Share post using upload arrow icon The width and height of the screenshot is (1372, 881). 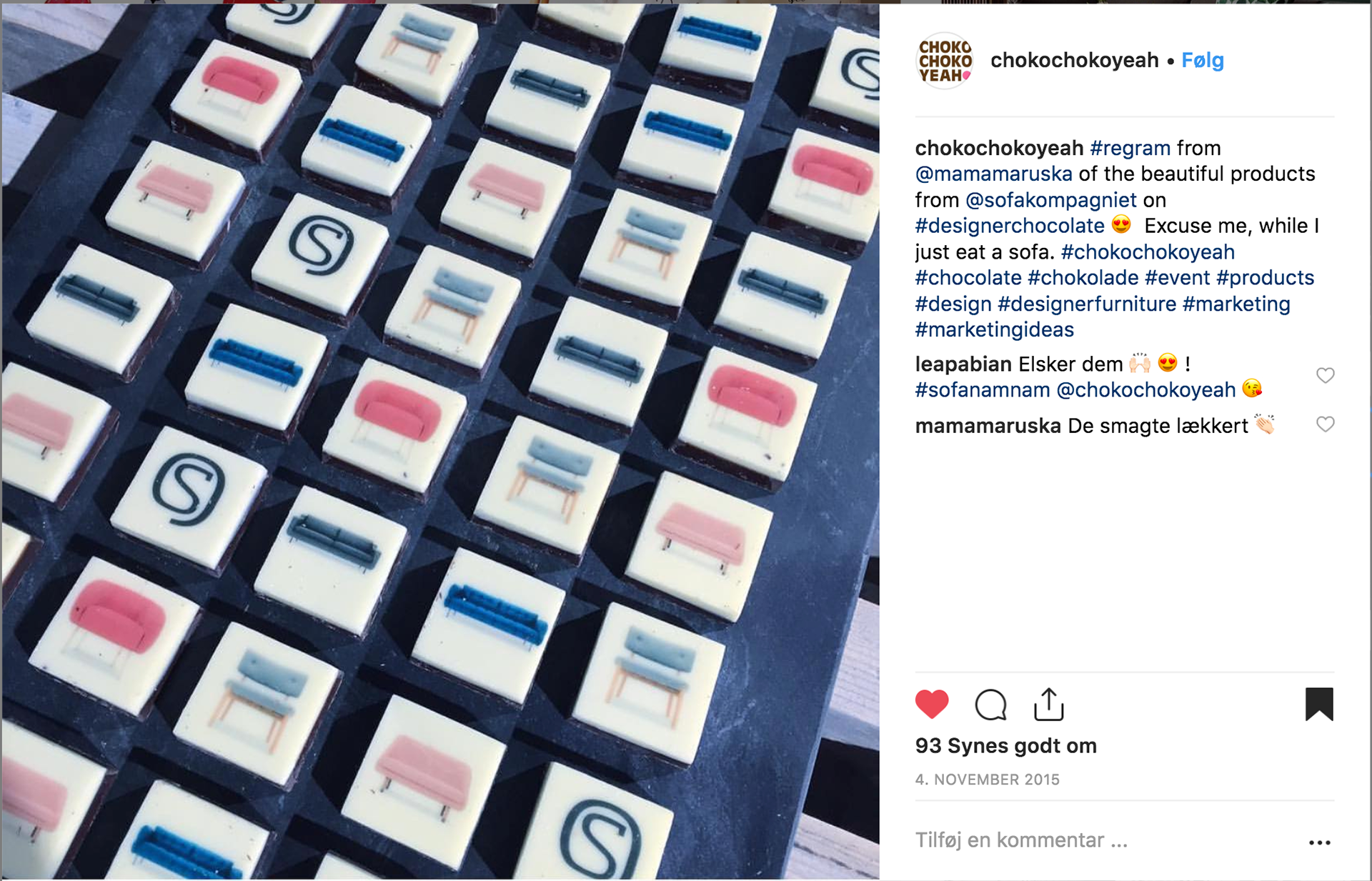click(x=1049, y=705)
